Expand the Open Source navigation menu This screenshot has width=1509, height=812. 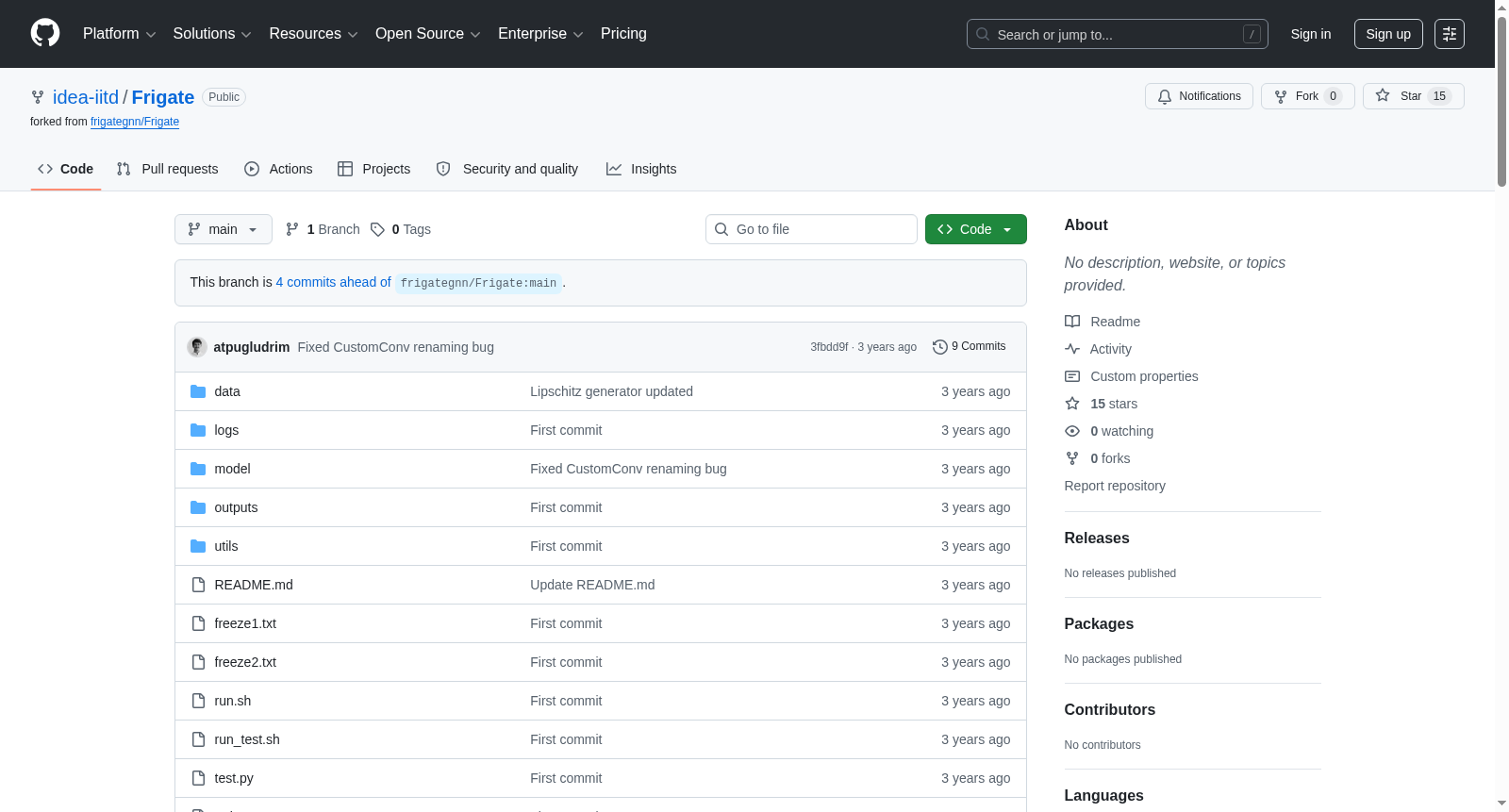[428, 34]
